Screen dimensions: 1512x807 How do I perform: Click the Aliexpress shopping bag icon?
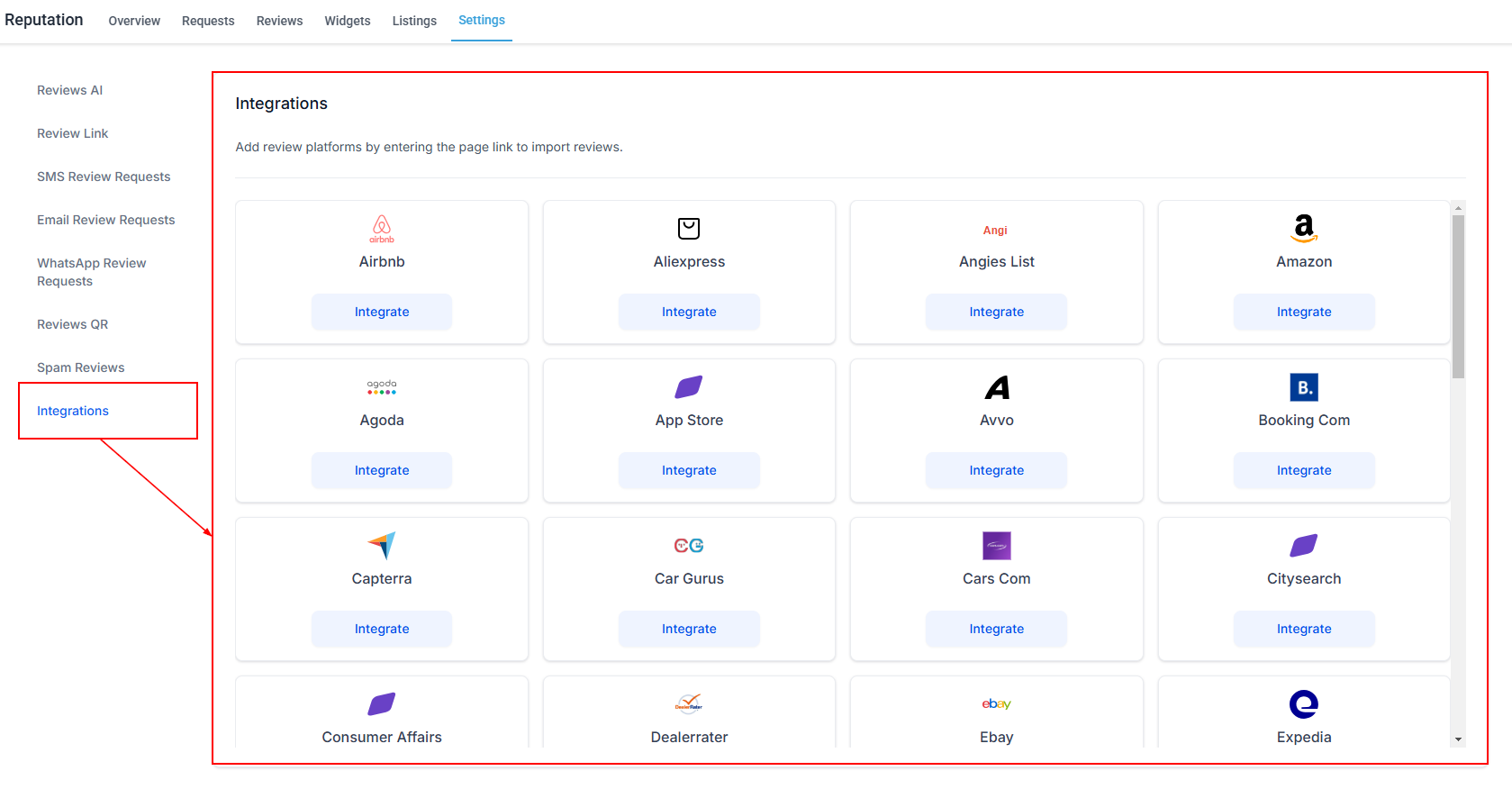click(689, 229)
